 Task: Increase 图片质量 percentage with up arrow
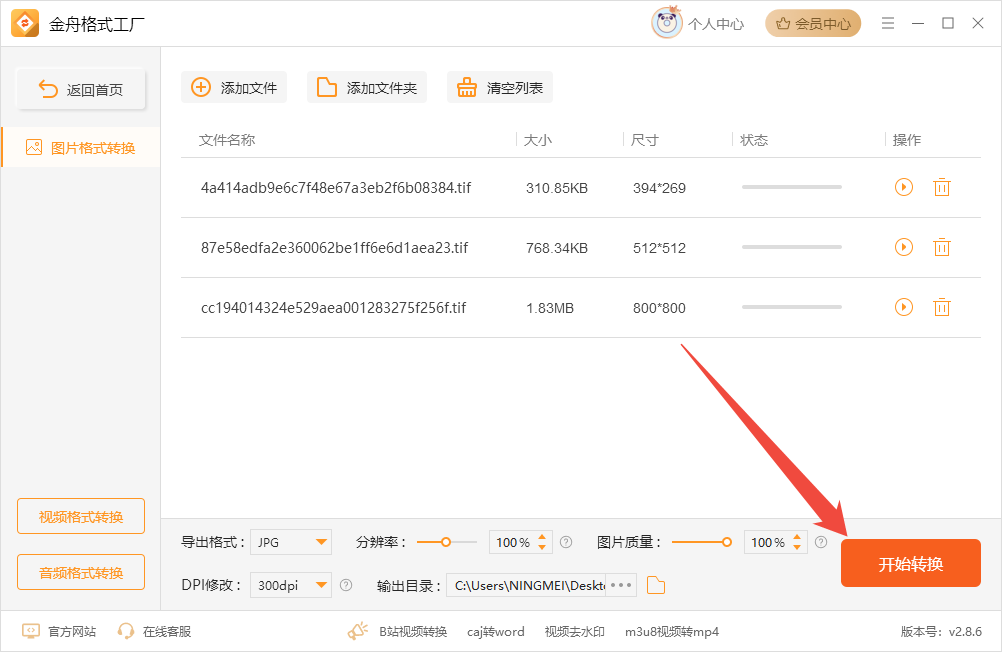(797, 537)
